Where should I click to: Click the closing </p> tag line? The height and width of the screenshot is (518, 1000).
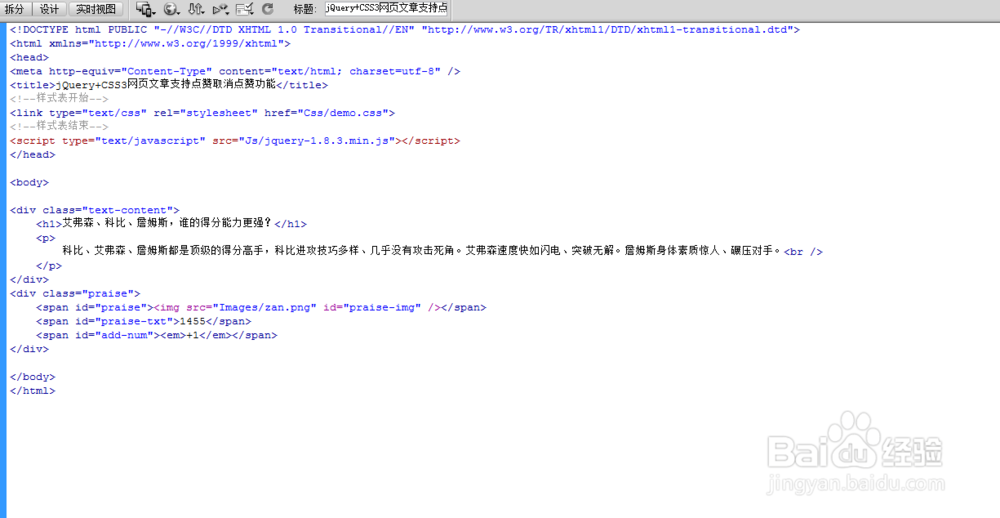(49, 266)
